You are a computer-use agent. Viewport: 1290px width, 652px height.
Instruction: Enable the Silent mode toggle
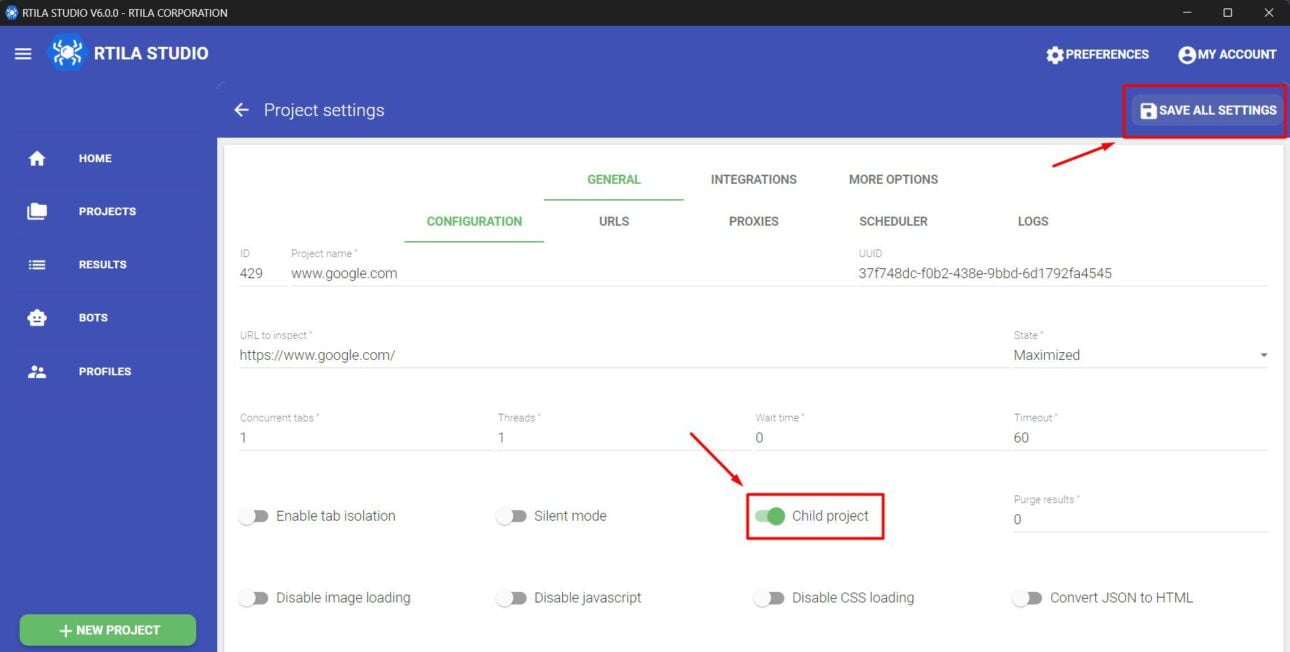tap(513, 515)
